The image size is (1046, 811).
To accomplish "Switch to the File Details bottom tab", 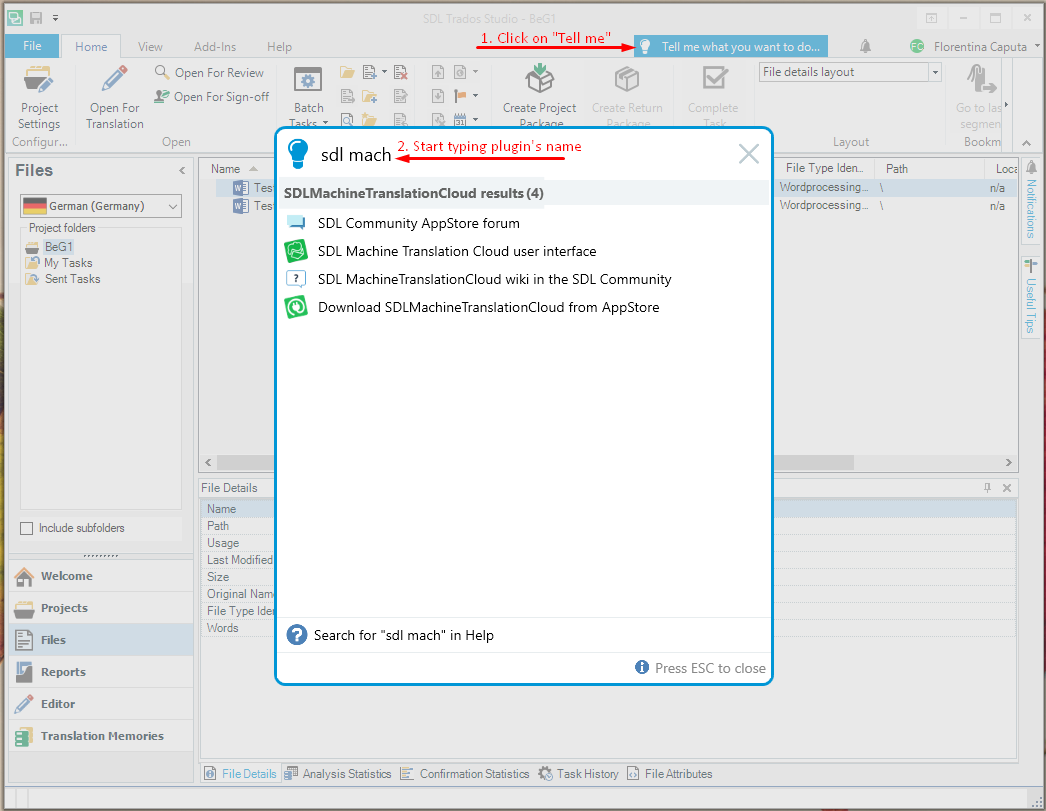I will coord(241,774).
